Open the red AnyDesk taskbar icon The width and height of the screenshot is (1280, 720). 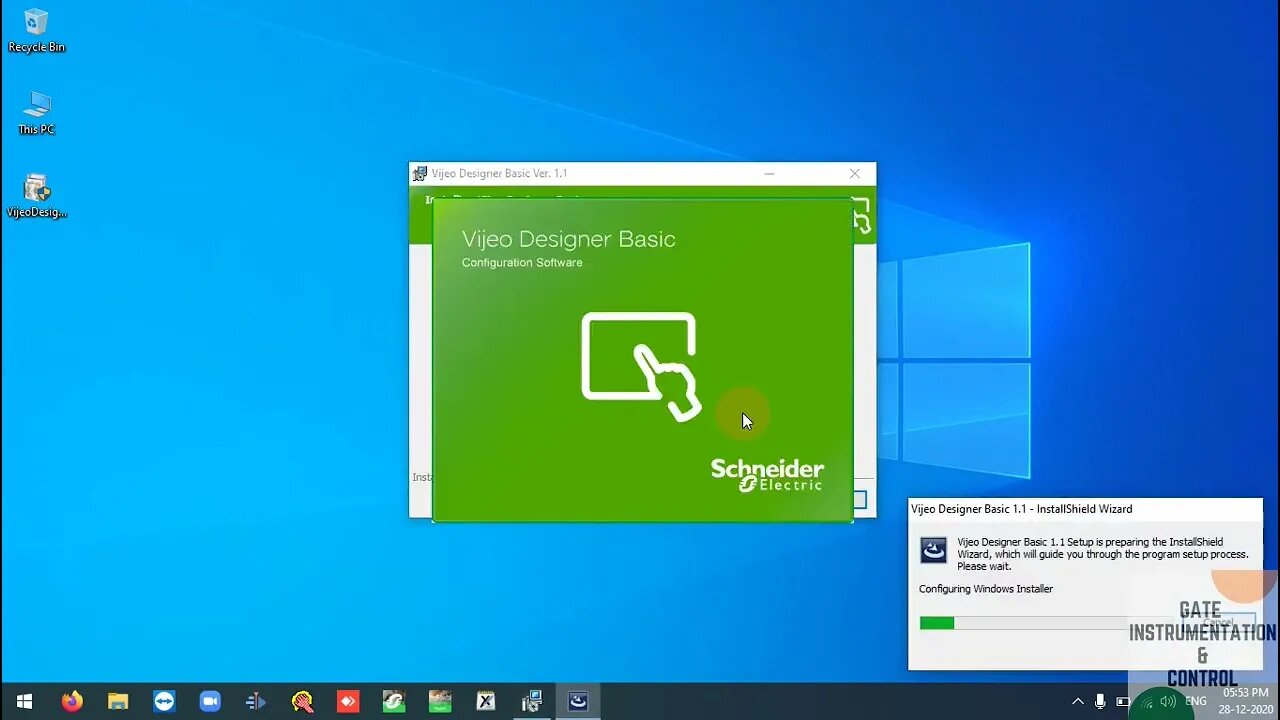point(348,701)
